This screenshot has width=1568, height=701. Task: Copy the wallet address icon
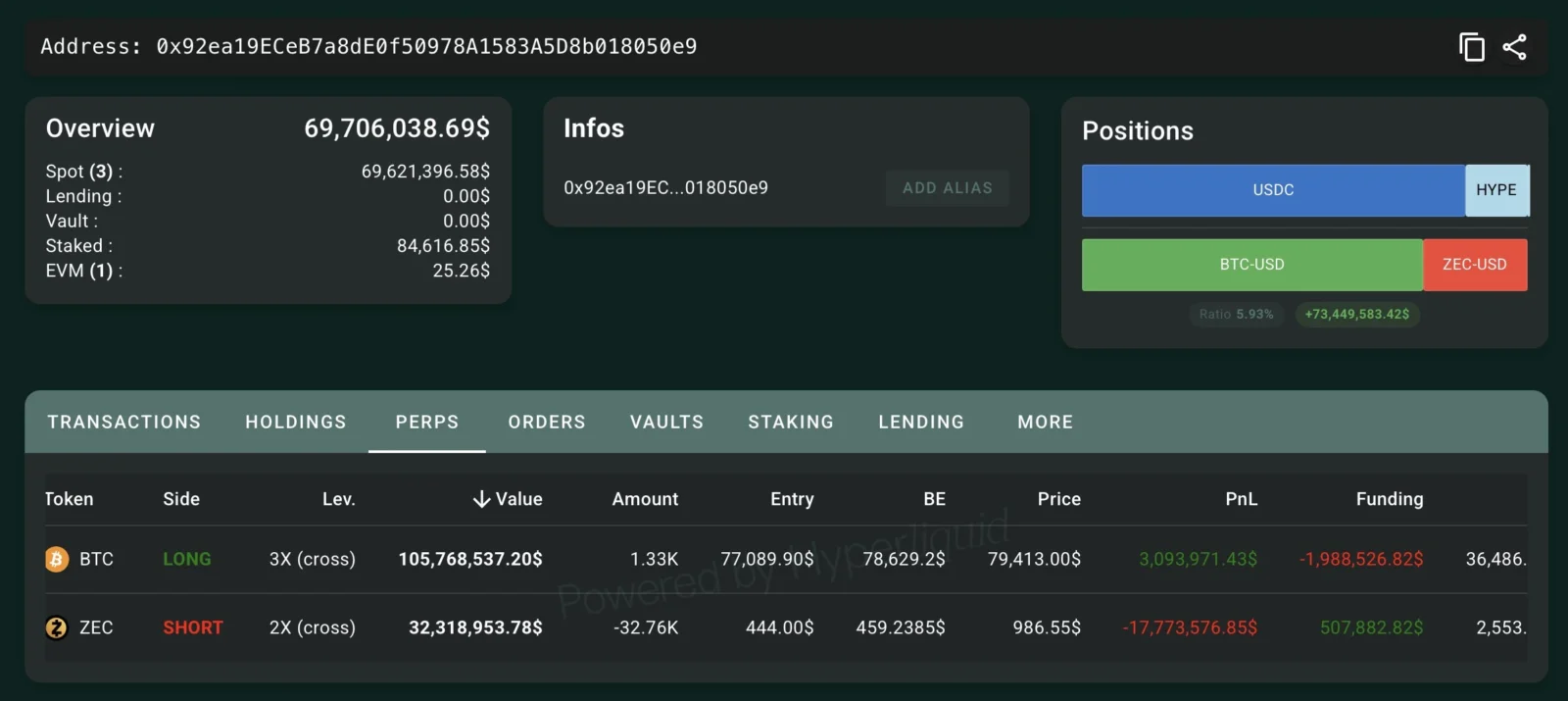[x=1472, y=47]
